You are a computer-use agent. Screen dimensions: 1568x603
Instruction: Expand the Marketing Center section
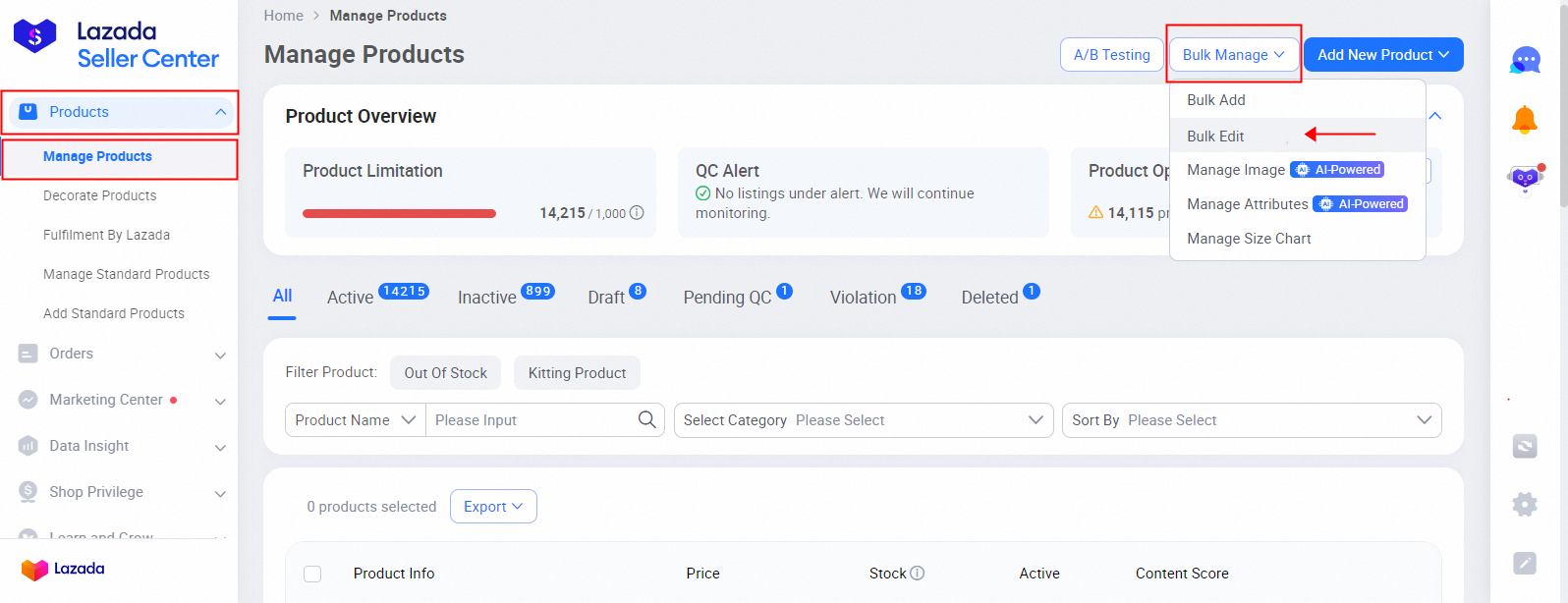coord(220,401)
